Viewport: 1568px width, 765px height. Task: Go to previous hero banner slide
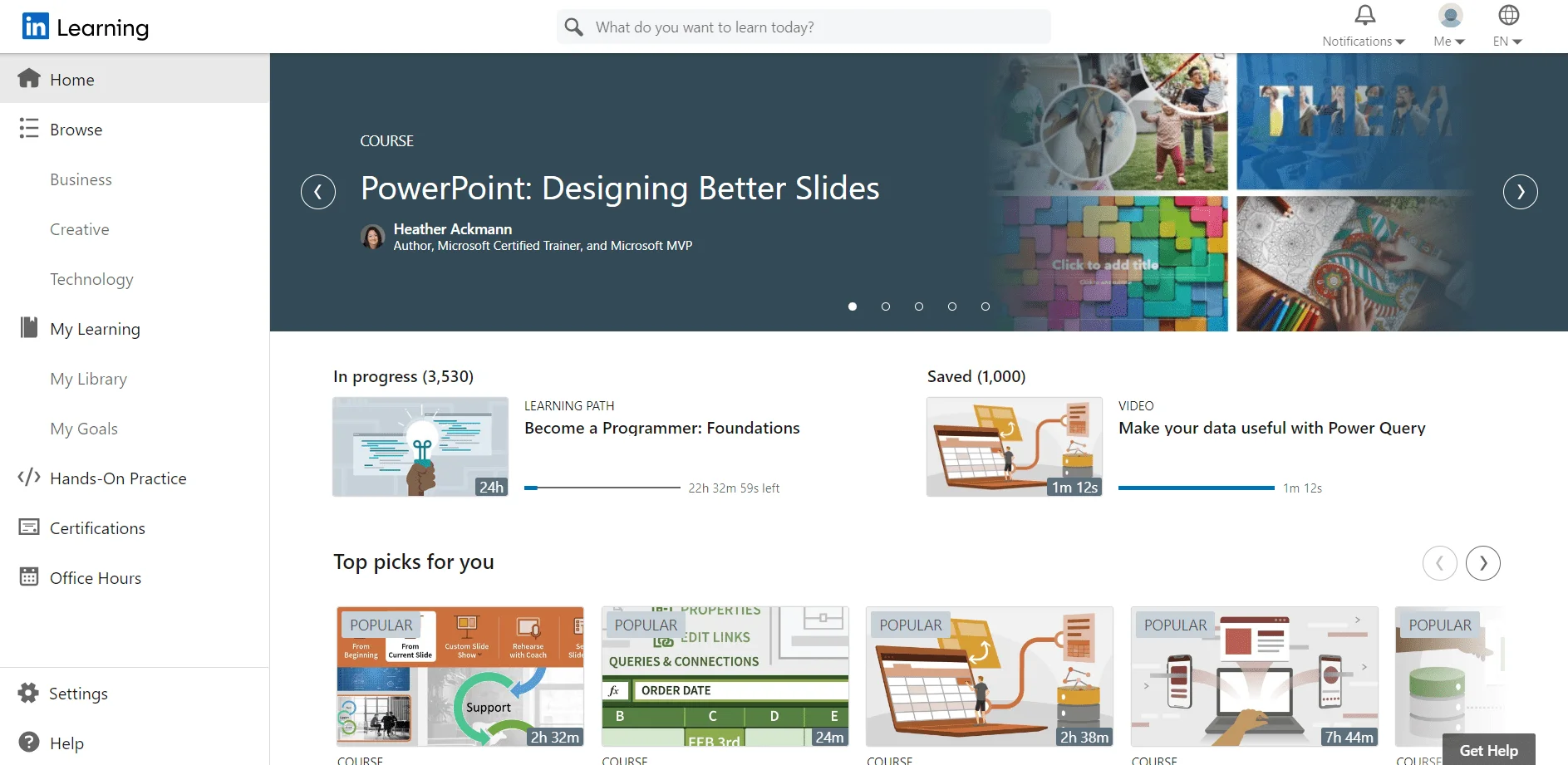coord(318,192)
